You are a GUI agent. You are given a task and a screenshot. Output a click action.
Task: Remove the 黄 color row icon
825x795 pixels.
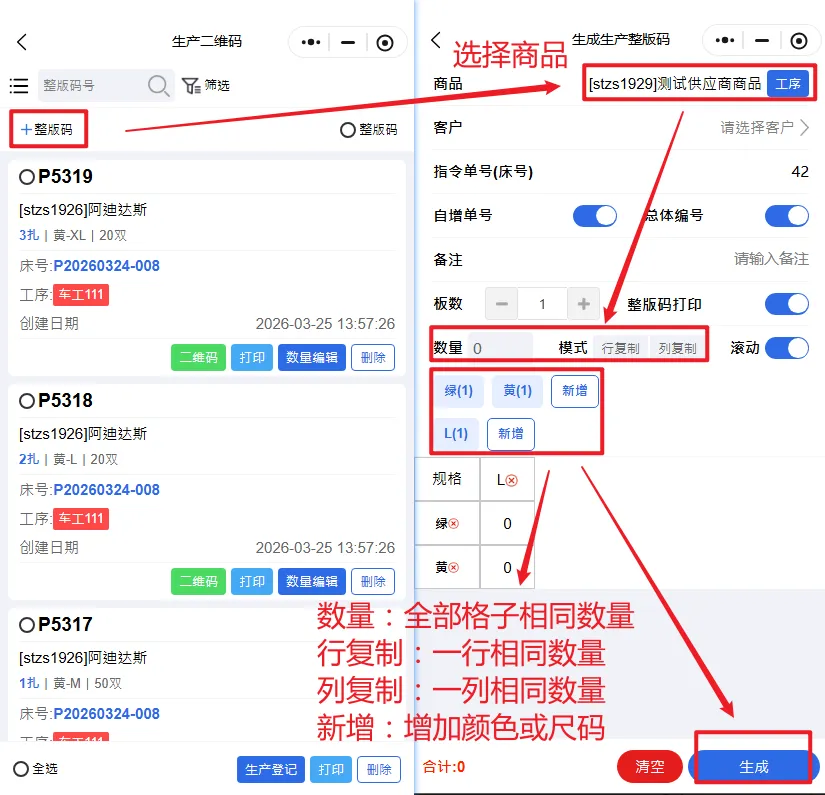[x=453, y=568]
